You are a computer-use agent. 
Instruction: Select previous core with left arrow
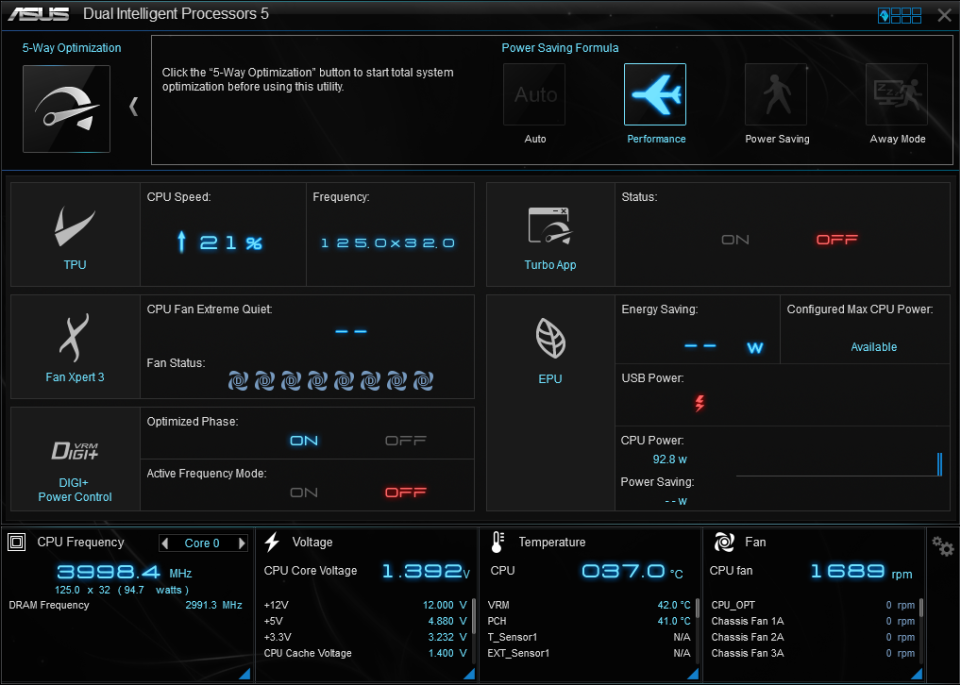click(x=165, y=543)
